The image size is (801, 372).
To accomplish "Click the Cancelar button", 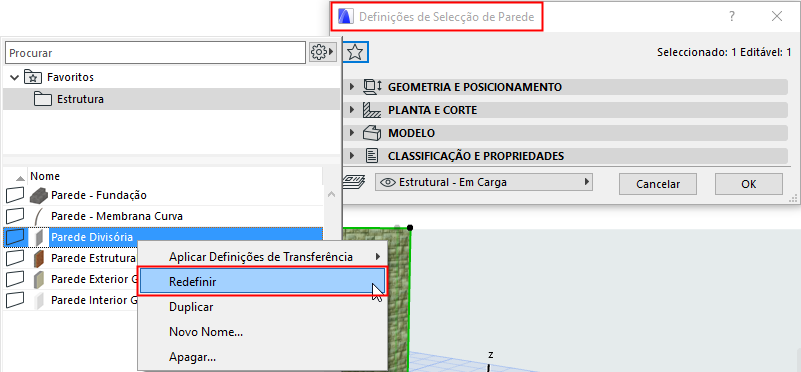I will [x=658, y=184].
